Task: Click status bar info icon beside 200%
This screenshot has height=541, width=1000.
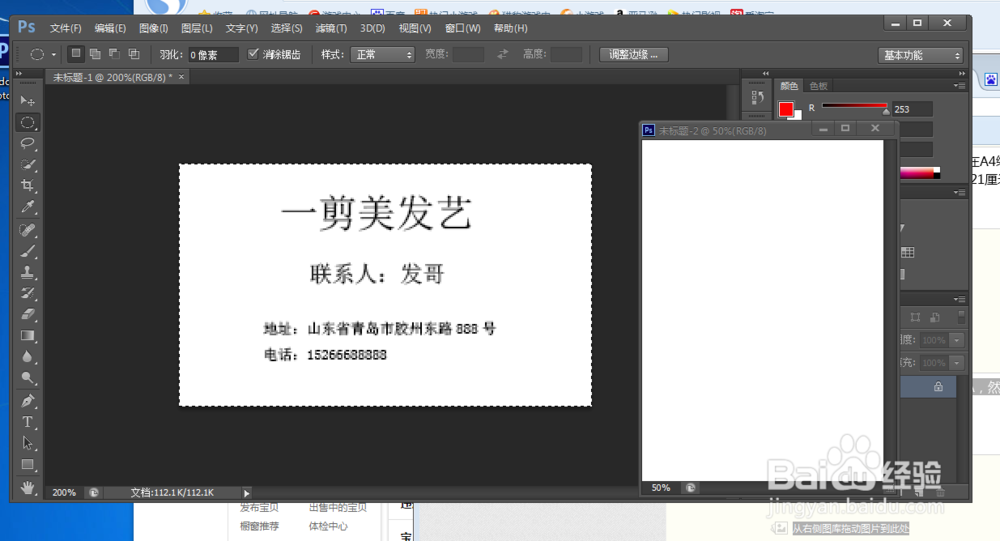Action: (94, 493)
